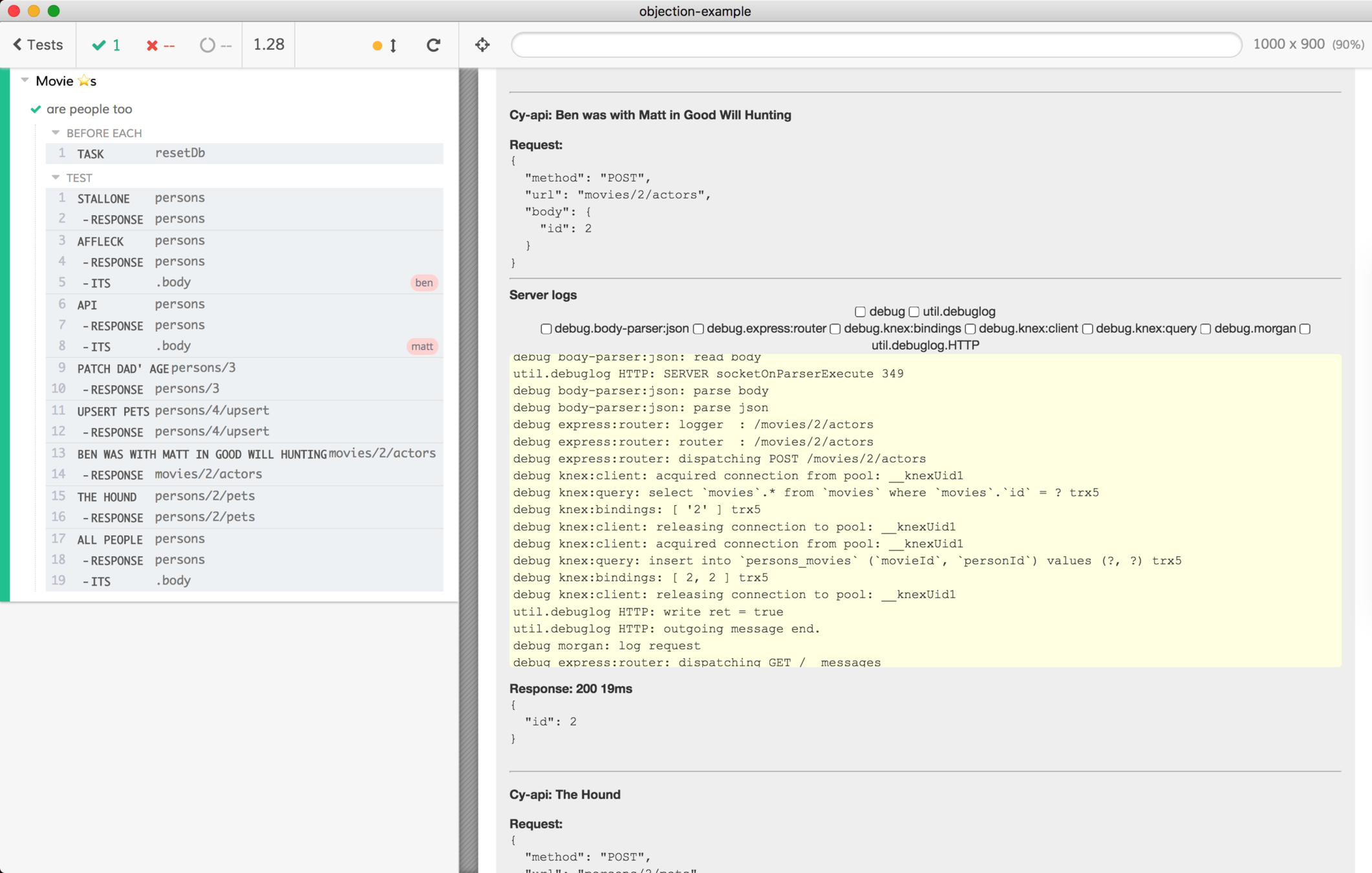Viewport: 1372px width, 873px height.
Task: Click the reload tests icon
Action: click(433, 45)
